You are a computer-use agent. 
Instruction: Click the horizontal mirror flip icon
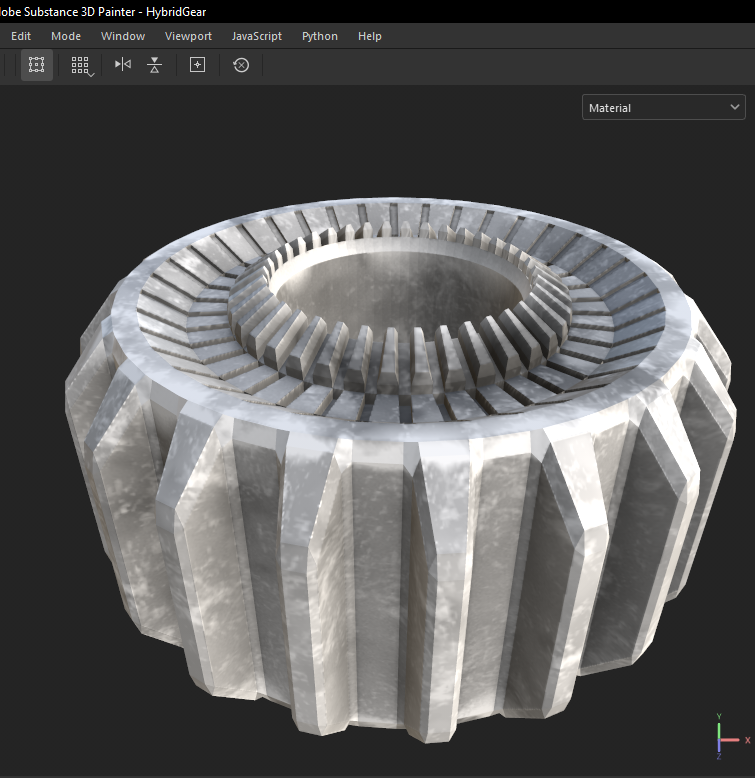(x=122, y=65)
